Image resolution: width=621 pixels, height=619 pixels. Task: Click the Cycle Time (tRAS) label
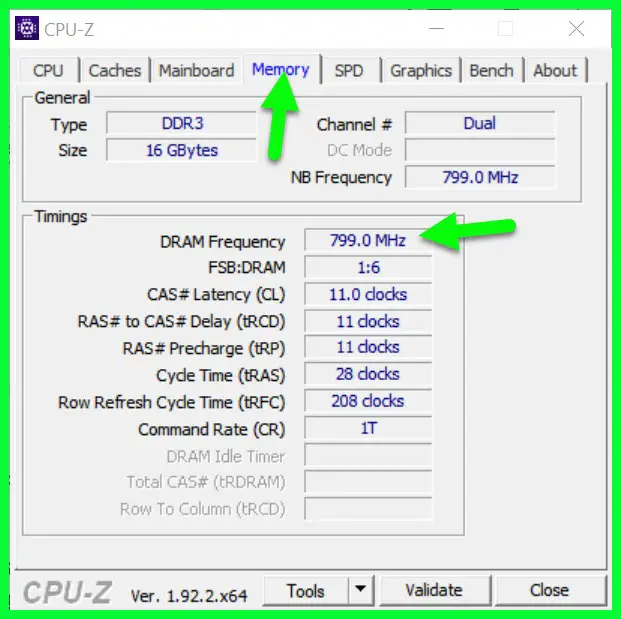(221, 376)
